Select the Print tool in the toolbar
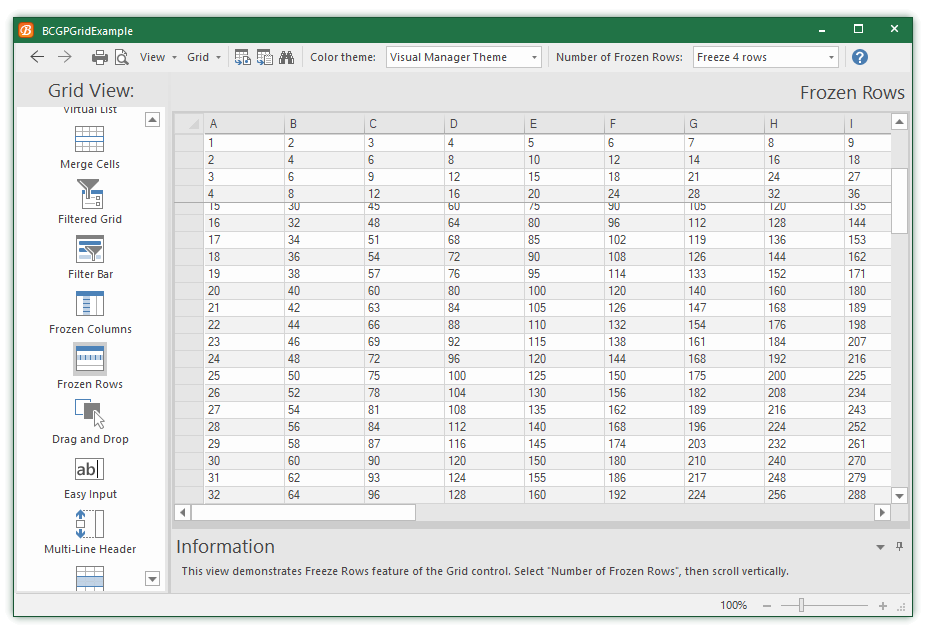 tap(99, 57)
